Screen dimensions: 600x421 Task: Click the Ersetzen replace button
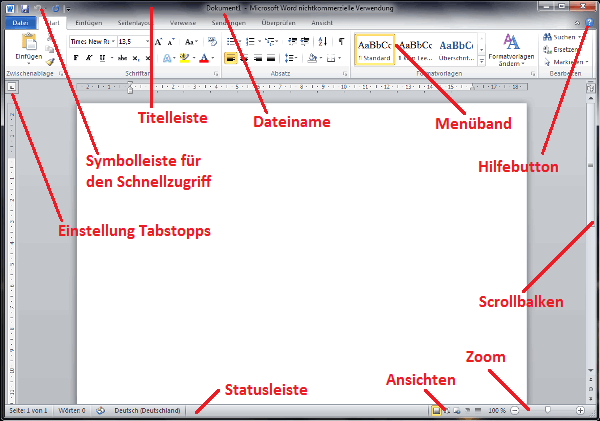(x=561, y=49)
